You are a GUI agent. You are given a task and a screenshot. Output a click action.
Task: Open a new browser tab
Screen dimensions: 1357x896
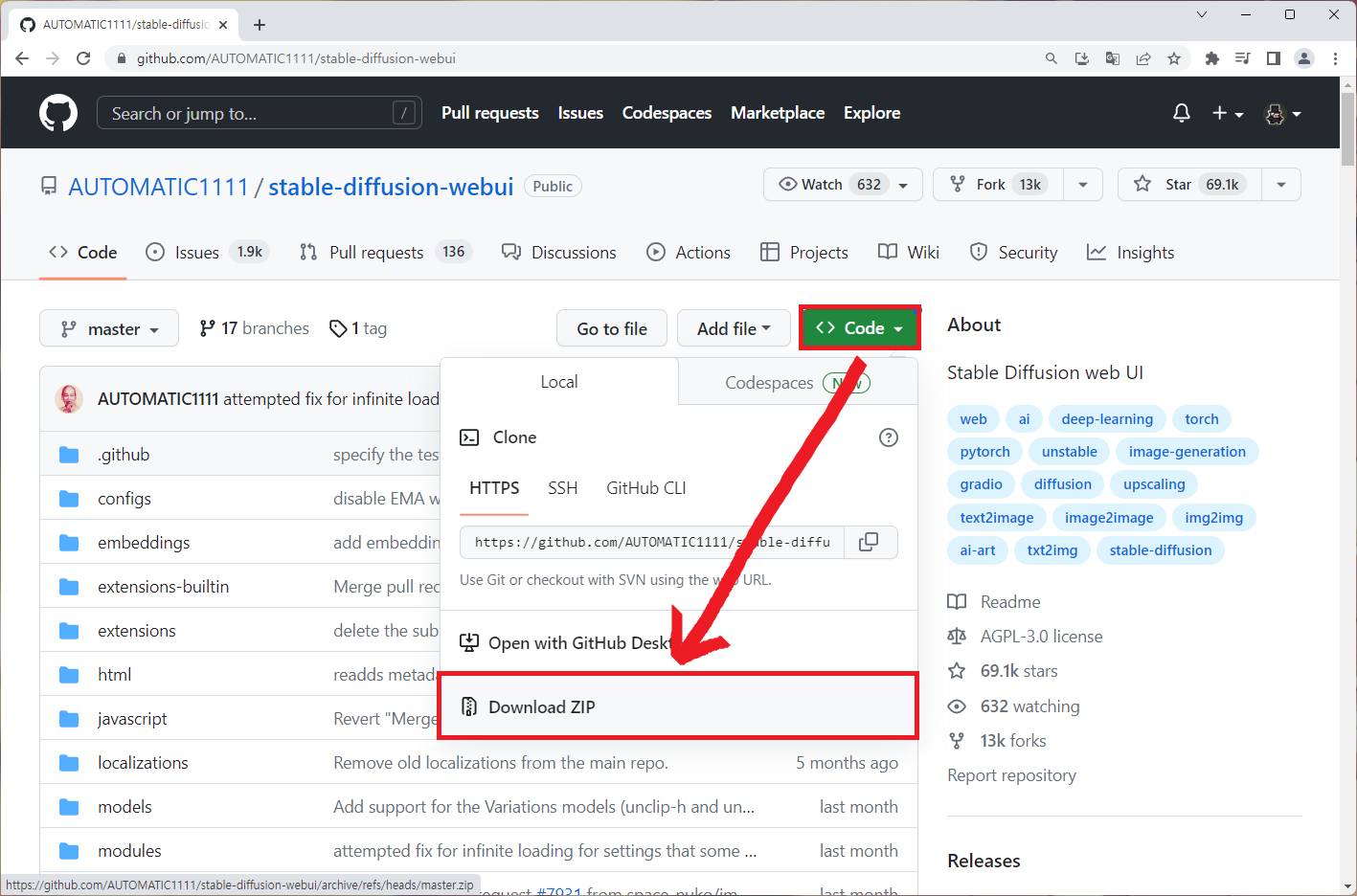pyautogui.click(x=260, y=25)
